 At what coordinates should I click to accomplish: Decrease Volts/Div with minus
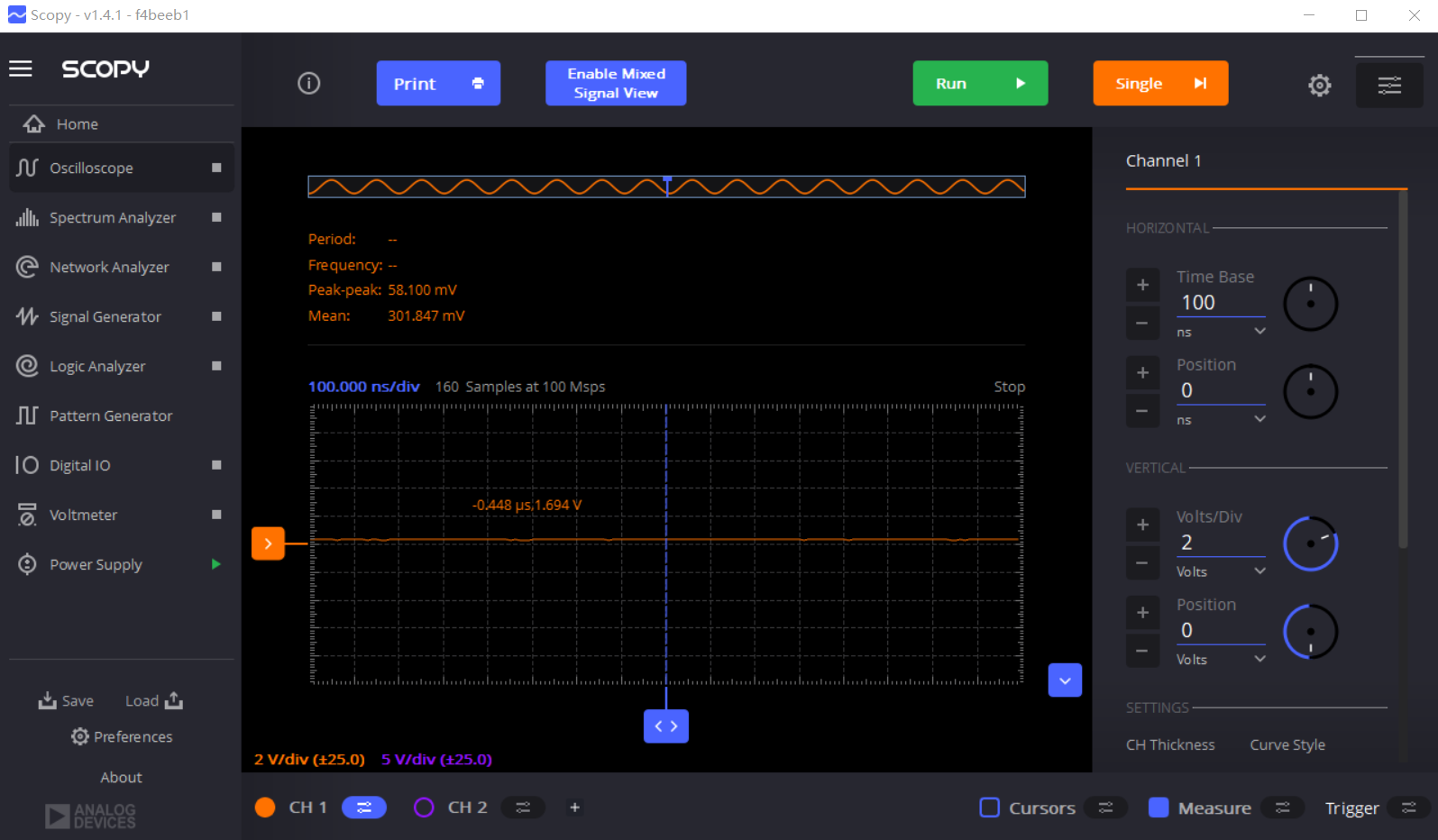coord(1142,562)
